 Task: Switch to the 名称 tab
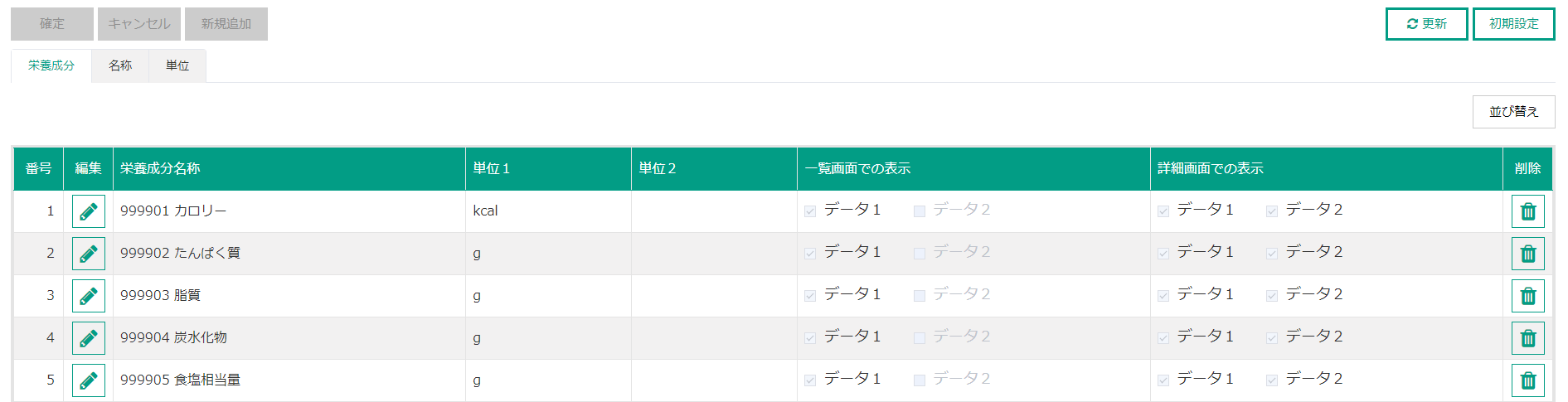(x=120, y=65)
